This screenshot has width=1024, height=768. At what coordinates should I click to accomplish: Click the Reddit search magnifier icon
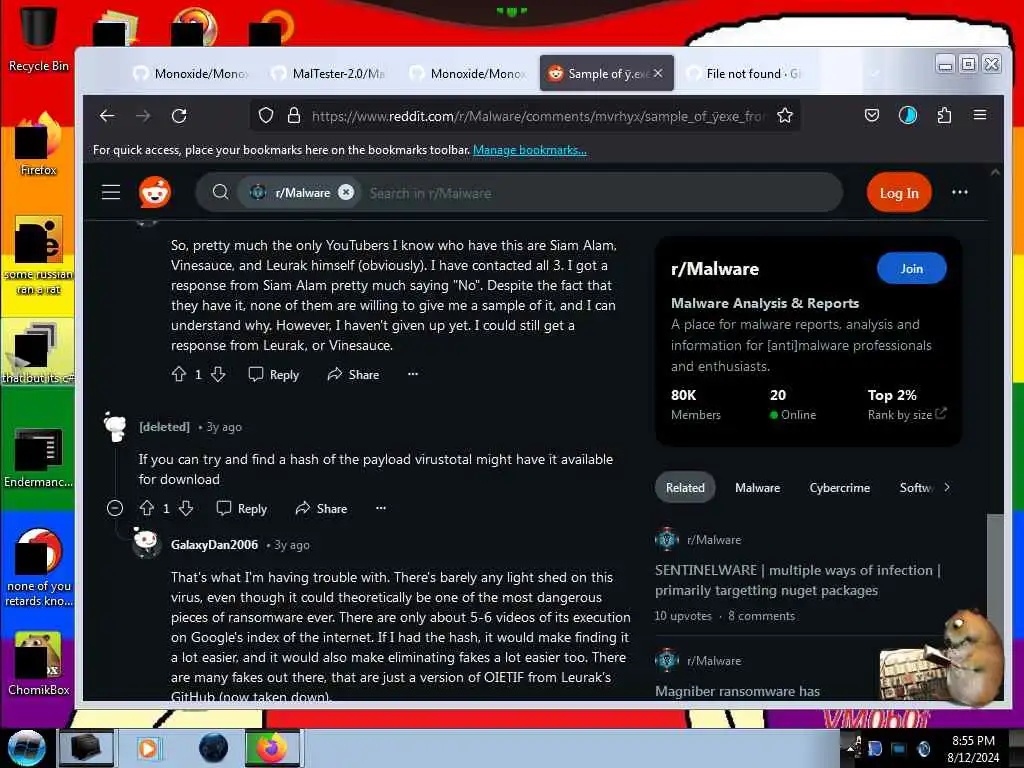click(x=221, y=192)
